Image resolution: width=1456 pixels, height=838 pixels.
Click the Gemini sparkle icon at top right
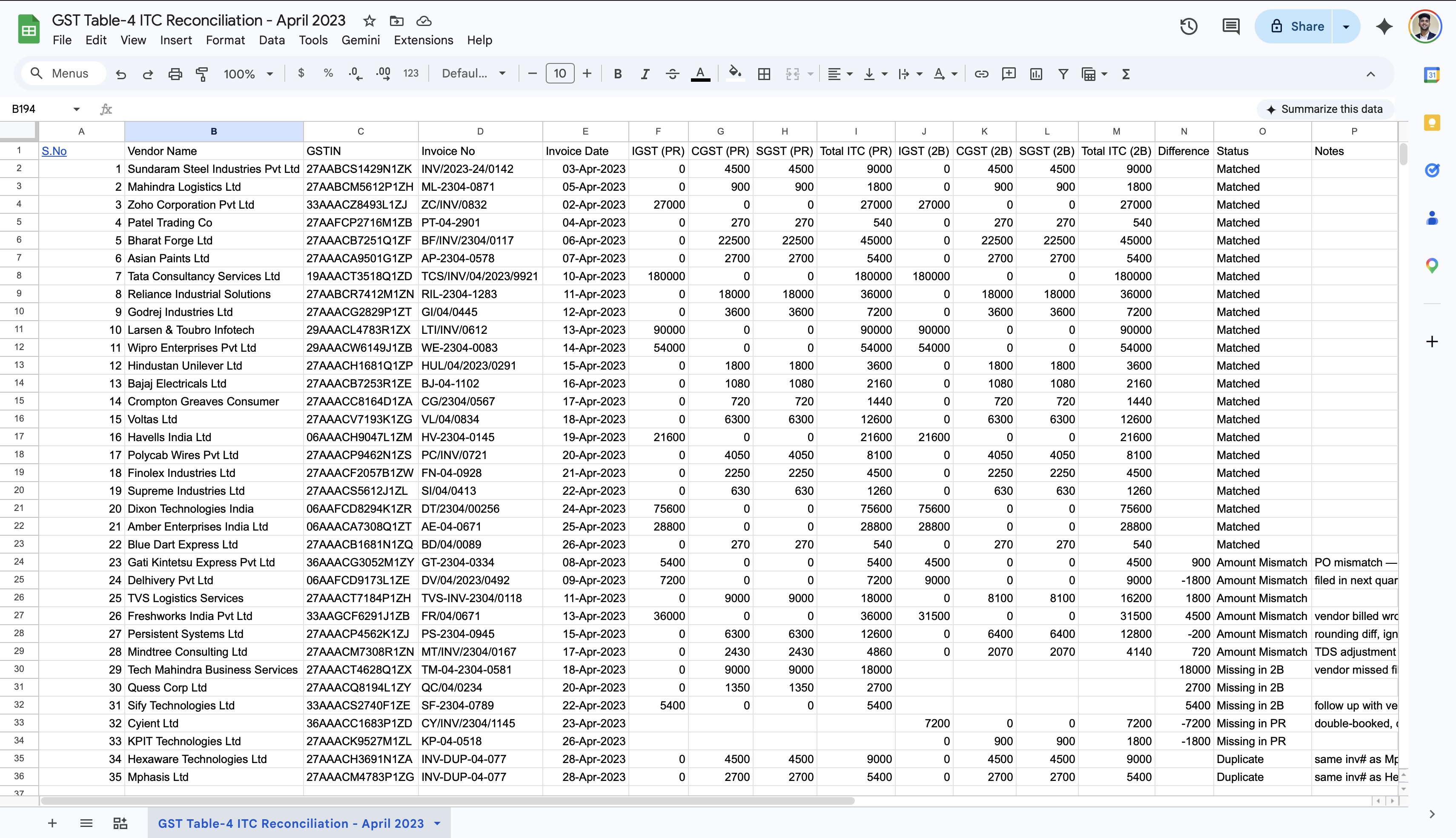pos(1384,26)
